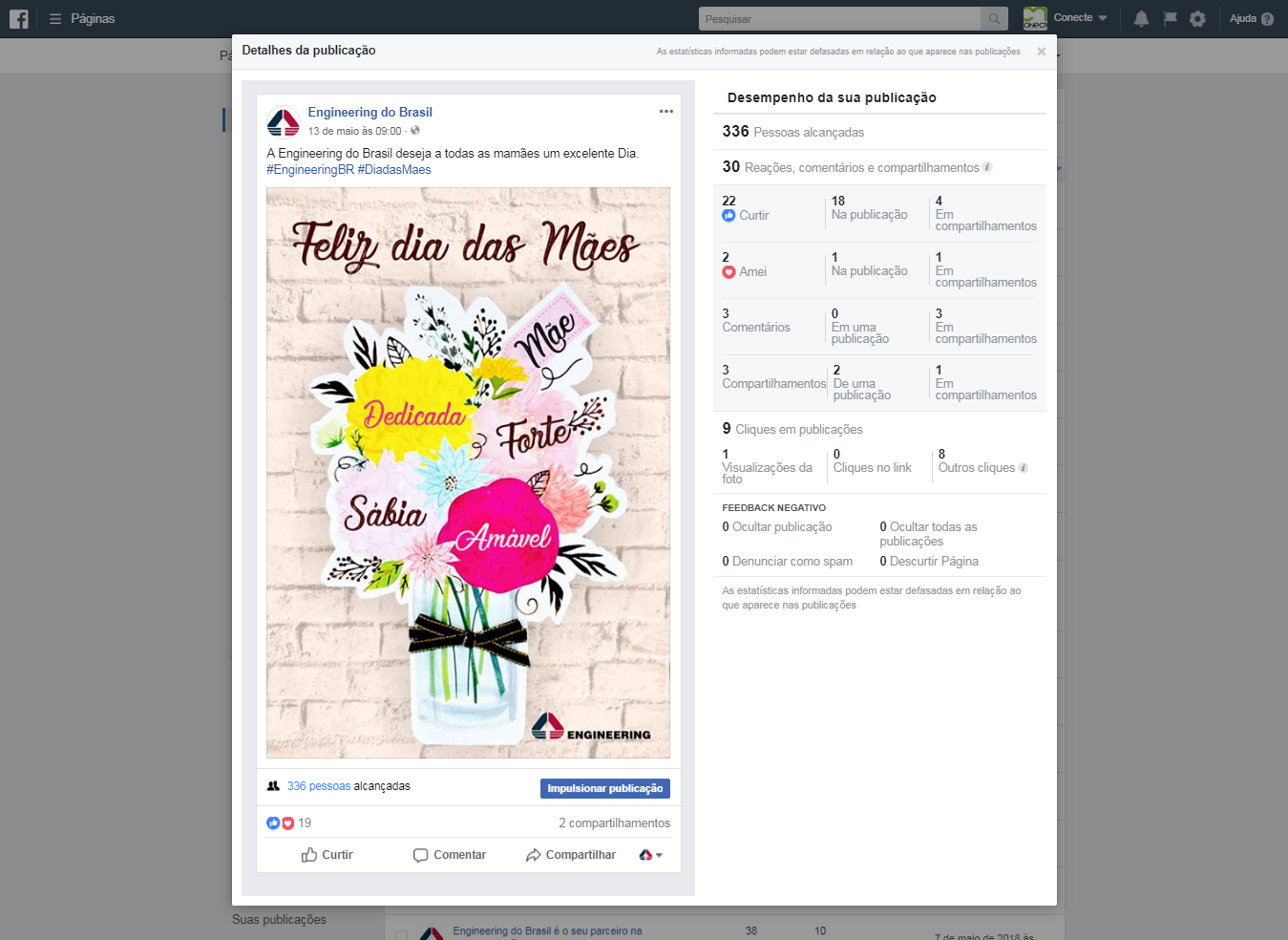The width and height of the screenshot is (1288, 940).
Task: Open the flag page notifications icon
Action: pyautogui.click(x=1170, y=18)
